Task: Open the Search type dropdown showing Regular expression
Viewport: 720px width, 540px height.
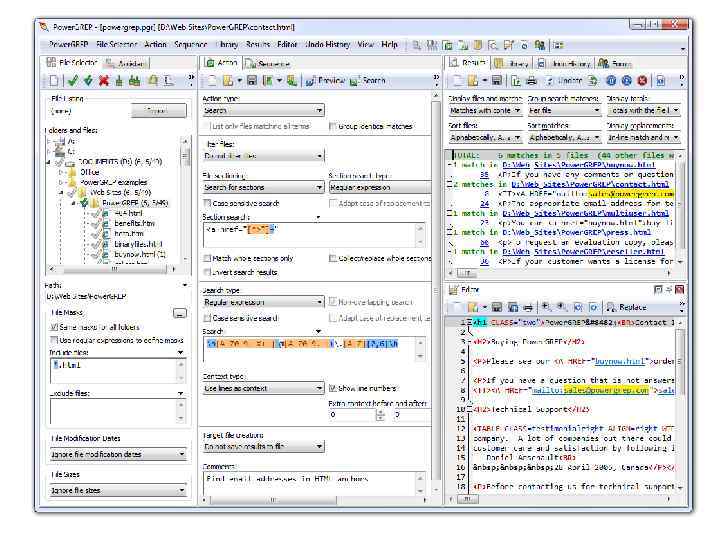Action: pyautogui.click(x=264, y=302)
